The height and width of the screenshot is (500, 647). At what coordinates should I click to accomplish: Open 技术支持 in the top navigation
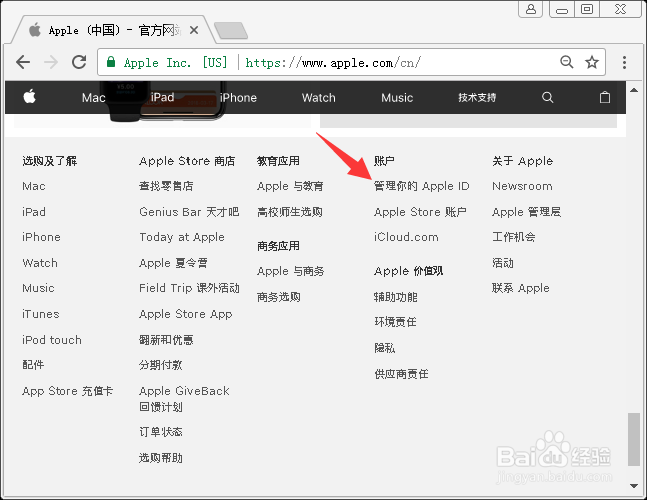[x=477, y=98]
